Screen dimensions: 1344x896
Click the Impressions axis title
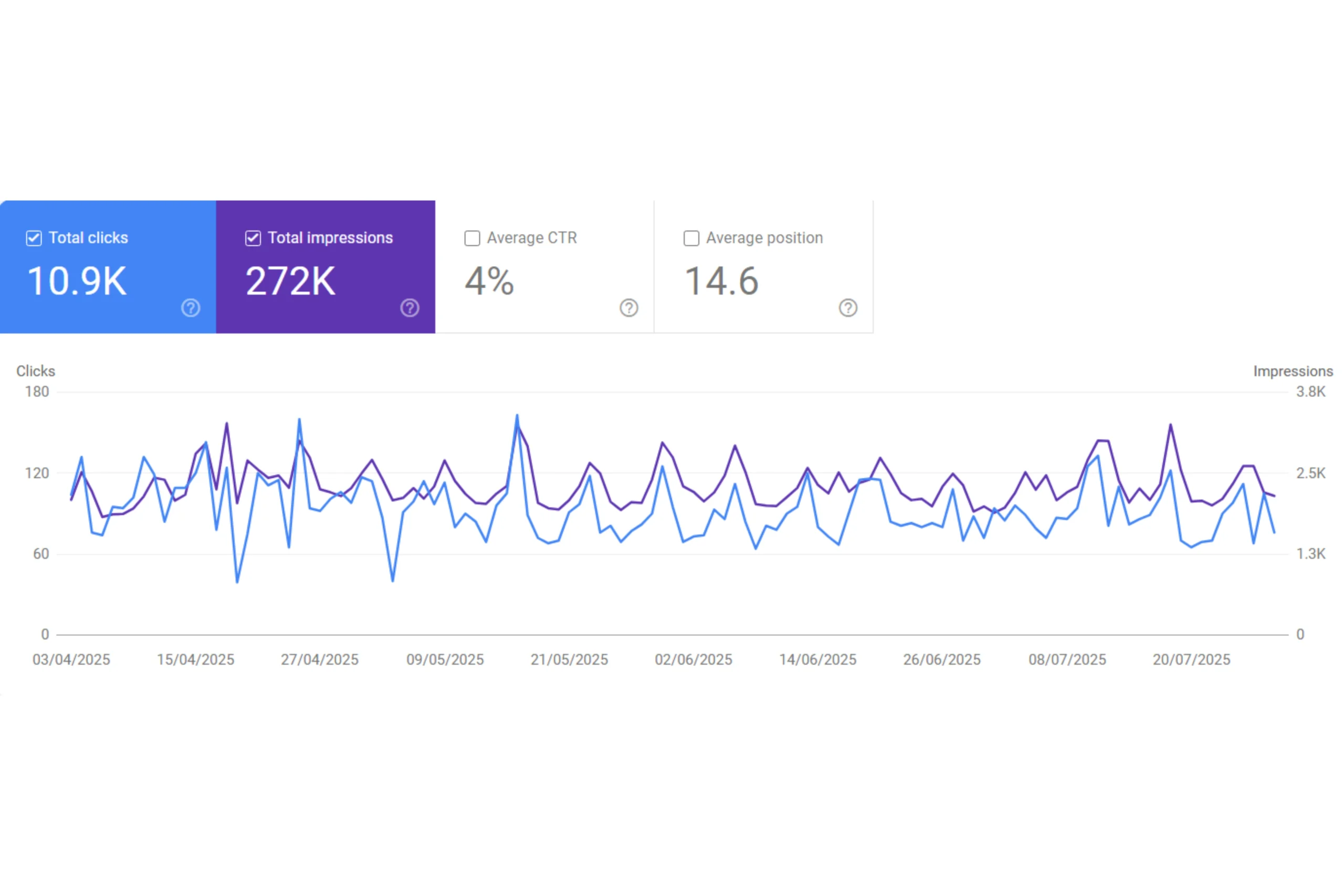[x=1293, y=372]
